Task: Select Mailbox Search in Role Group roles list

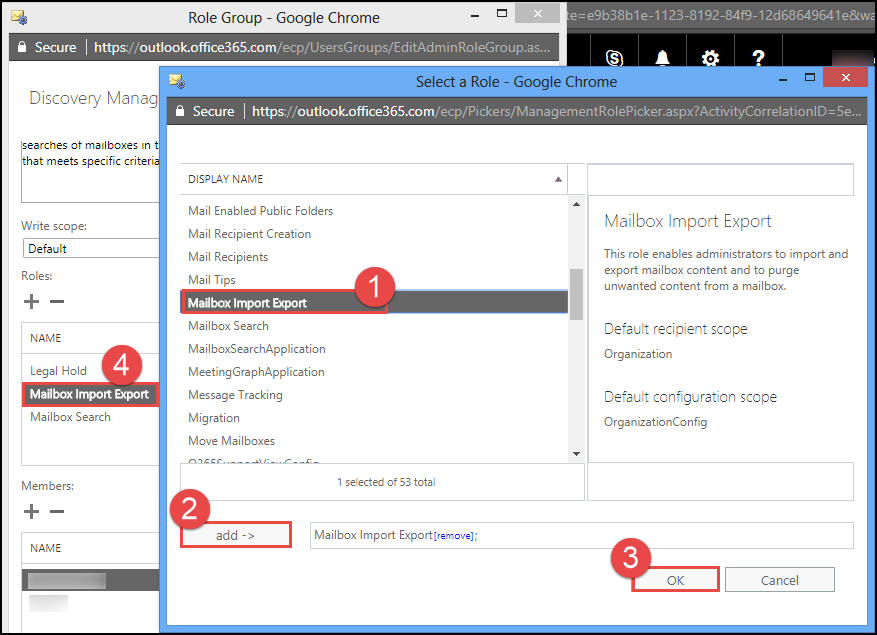Action: [x=91, y=417]
